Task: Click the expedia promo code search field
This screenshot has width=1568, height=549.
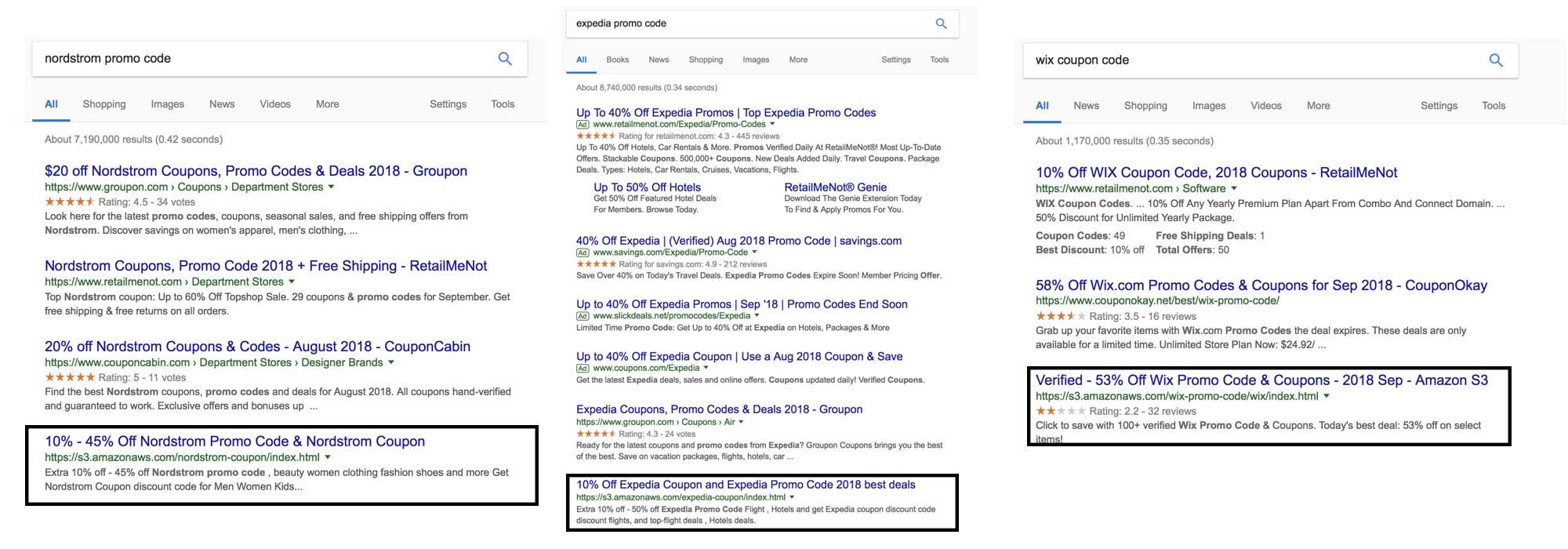Action: 762,24
